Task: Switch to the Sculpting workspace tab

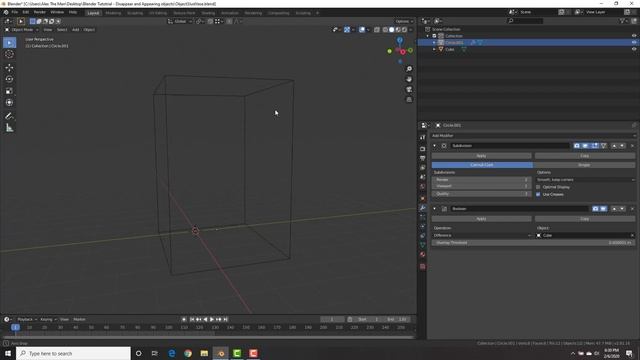Action: click(x=135, y=13)
